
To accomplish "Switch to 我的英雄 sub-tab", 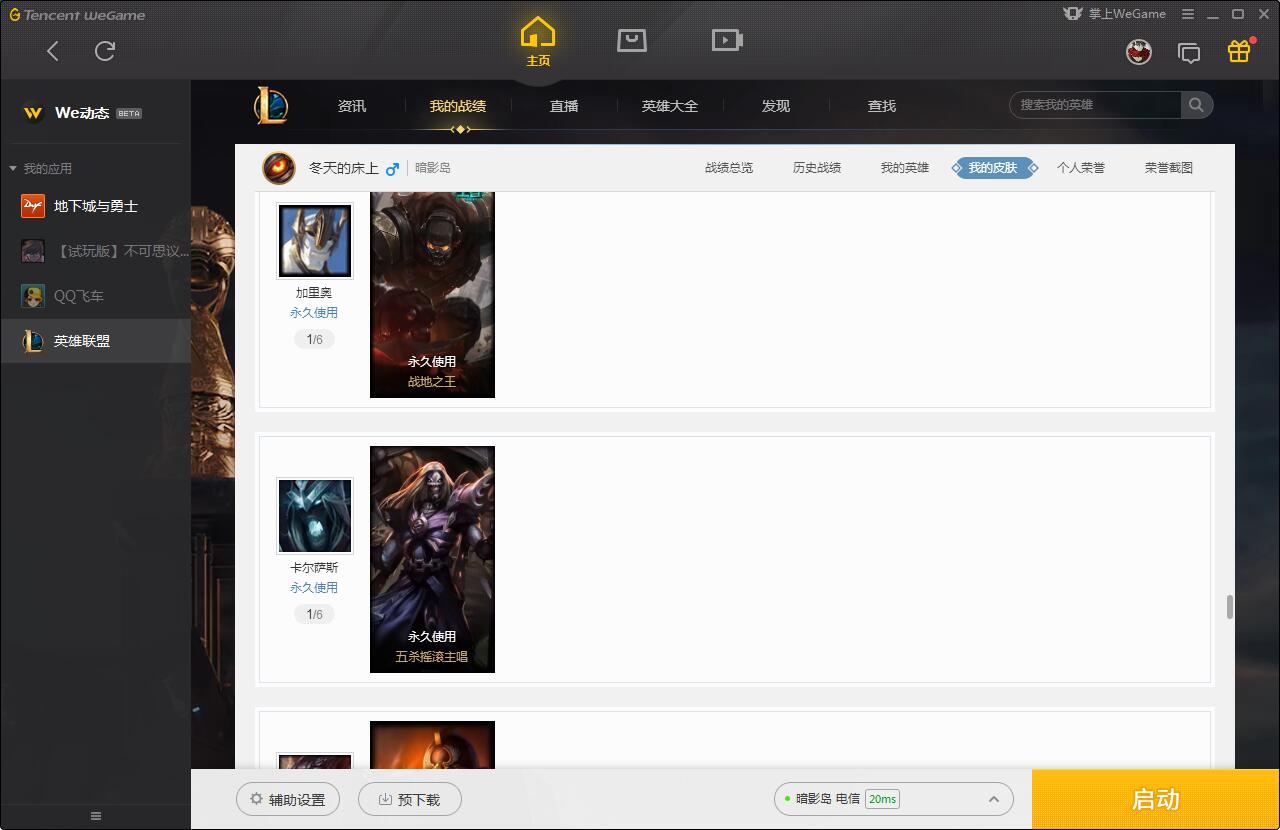I will click(x=905, y=168).
